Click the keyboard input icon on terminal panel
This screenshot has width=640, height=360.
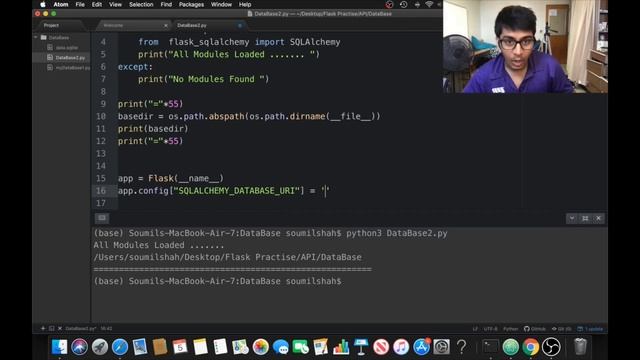tap(102, 218)
